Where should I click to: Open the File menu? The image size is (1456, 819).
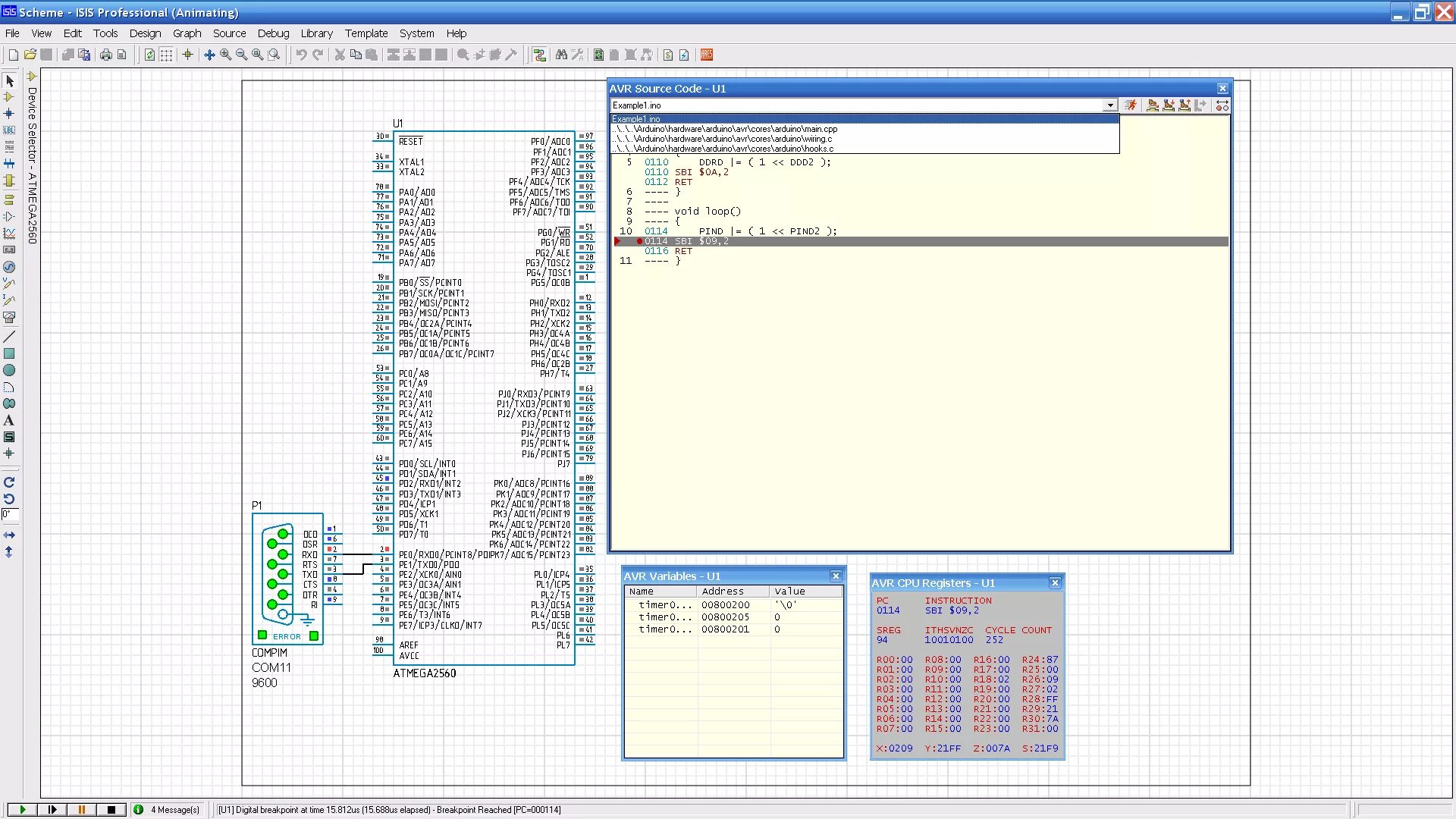click(12, 33)
